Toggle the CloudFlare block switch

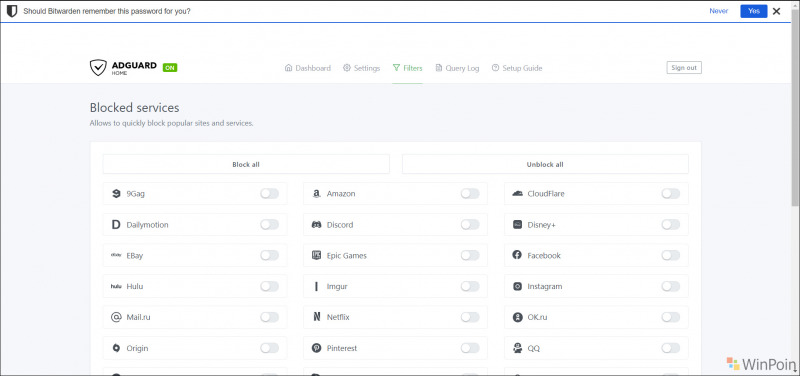tap(670, 194)
